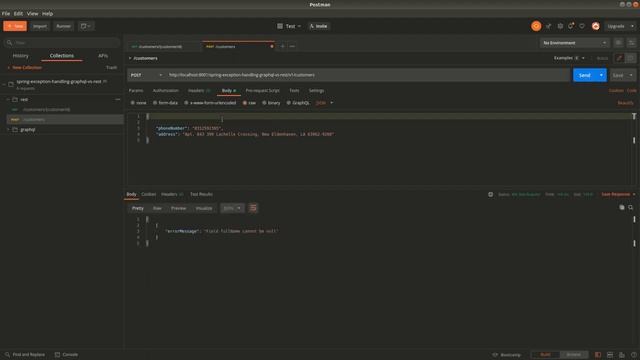Click the Beautify link
Screen dimensions: 640x360
pos(625,103)
